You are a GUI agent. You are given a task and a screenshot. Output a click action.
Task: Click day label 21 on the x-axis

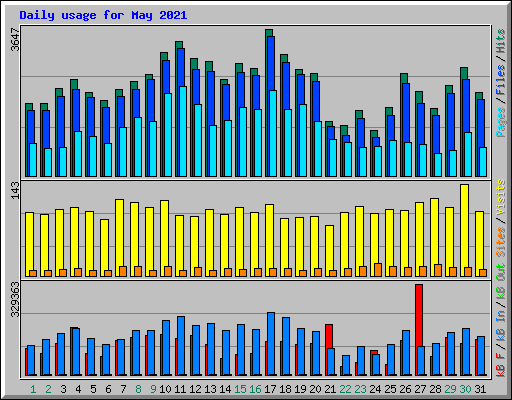point(330,389)
